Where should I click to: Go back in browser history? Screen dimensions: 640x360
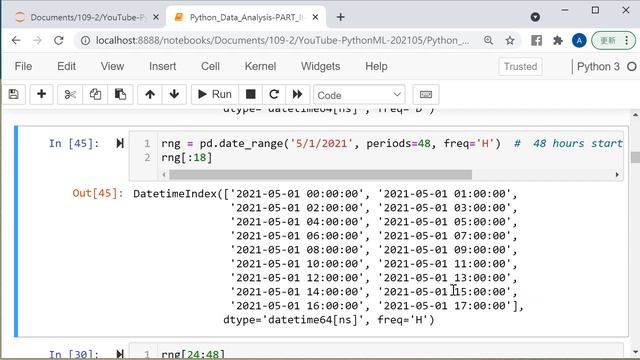(x=16, y=40)
